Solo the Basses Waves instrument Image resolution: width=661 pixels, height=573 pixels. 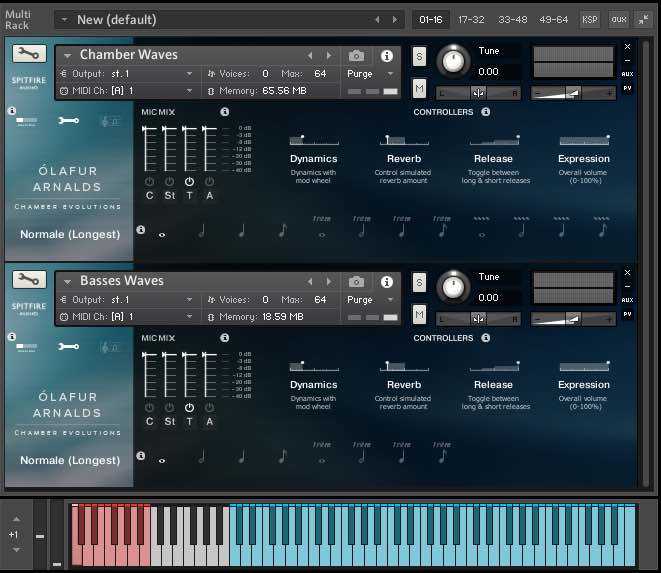419,282
